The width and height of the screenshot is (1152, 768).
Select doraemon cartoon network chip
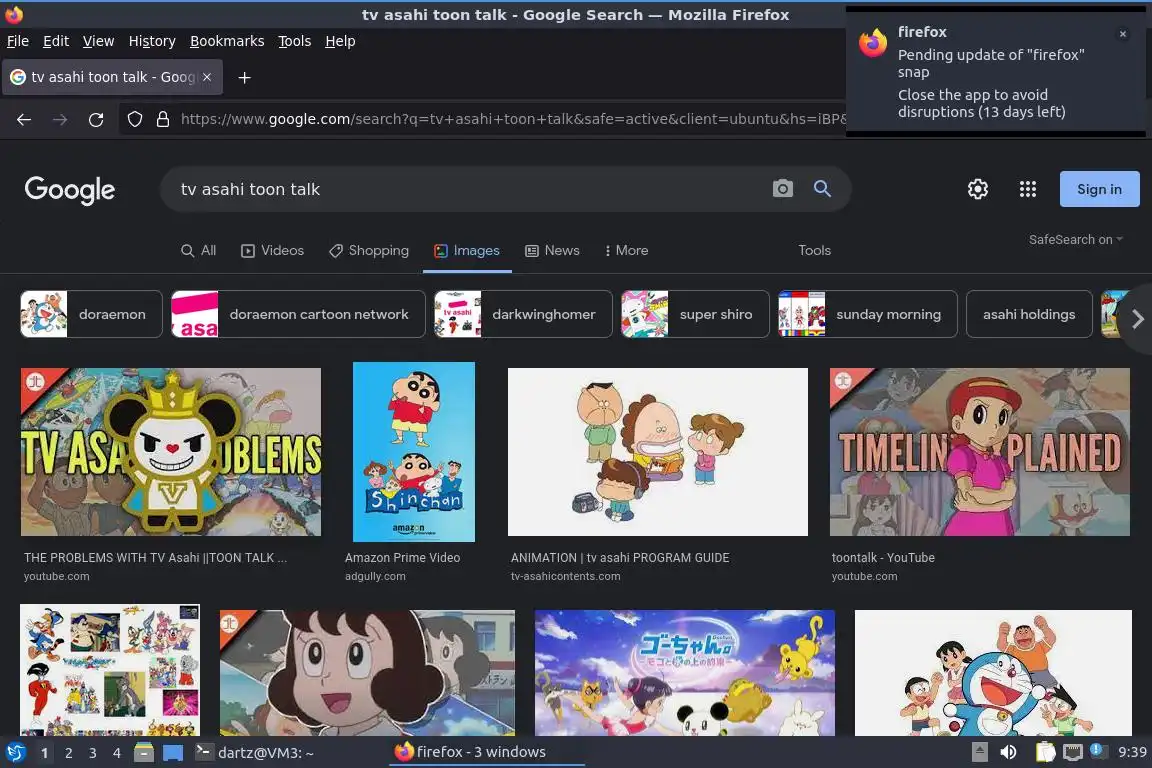pyautogui.click(x=298, y=314)
